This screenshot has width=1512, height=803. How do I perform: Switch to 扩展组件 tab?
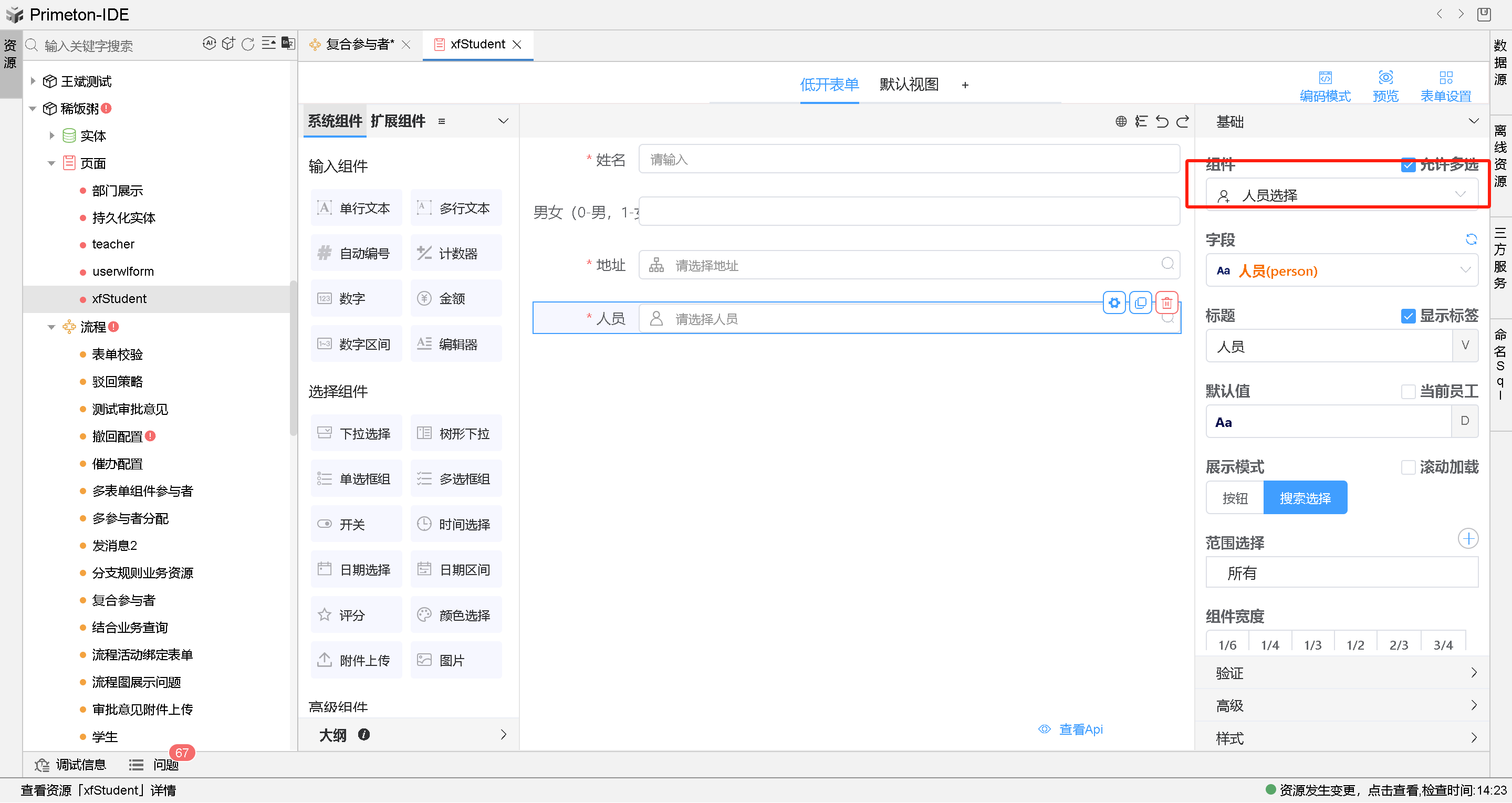[398, 121]
